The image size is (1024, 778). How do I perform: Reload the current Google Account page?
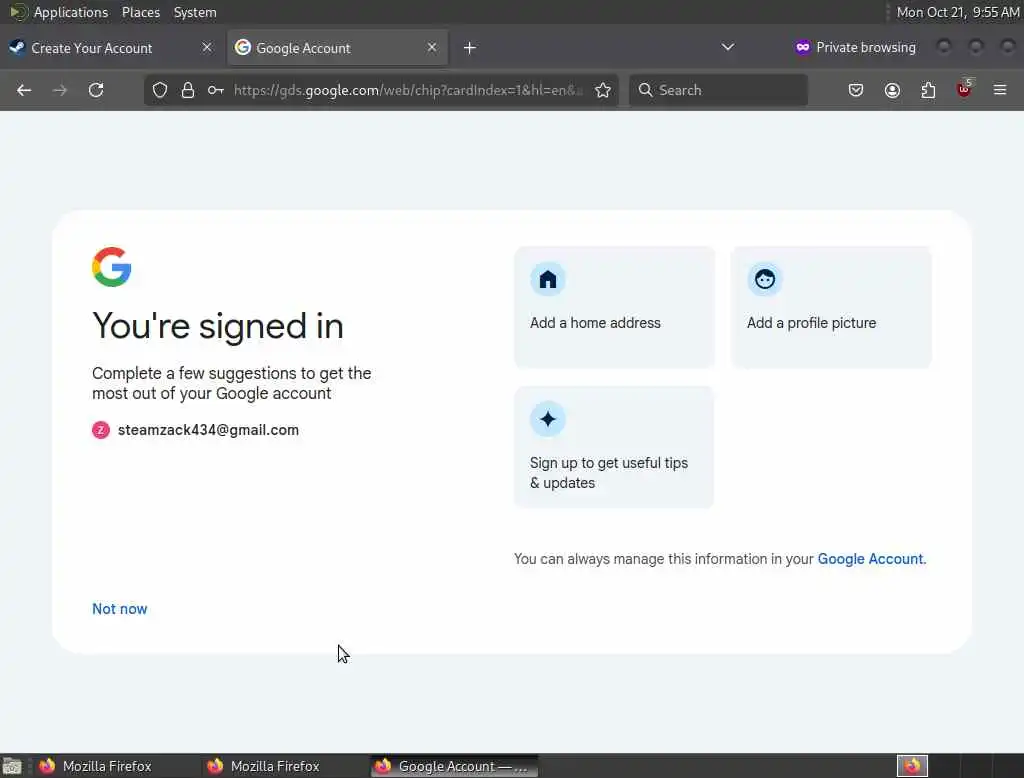(x=96, y=90)
